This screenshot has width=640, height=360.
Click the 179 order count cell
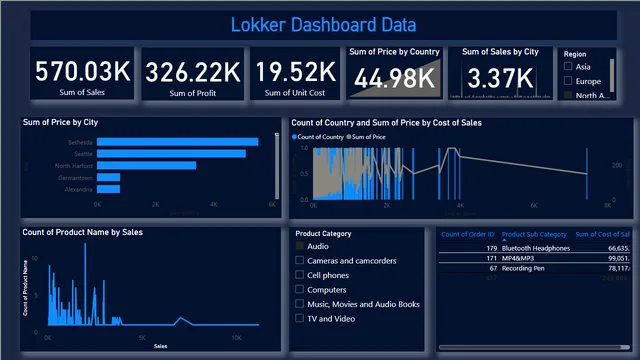click(491, 248)
